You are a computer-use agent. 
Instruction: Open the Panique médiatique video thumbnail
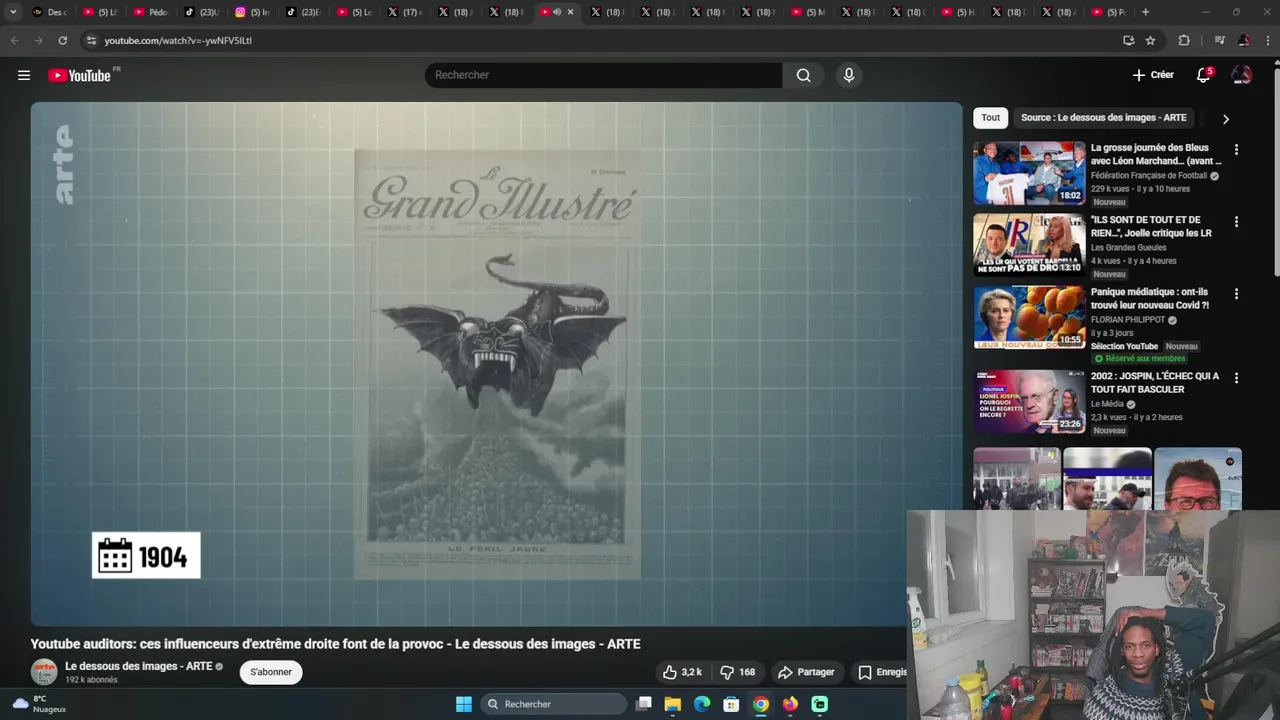coord(1029,317)
